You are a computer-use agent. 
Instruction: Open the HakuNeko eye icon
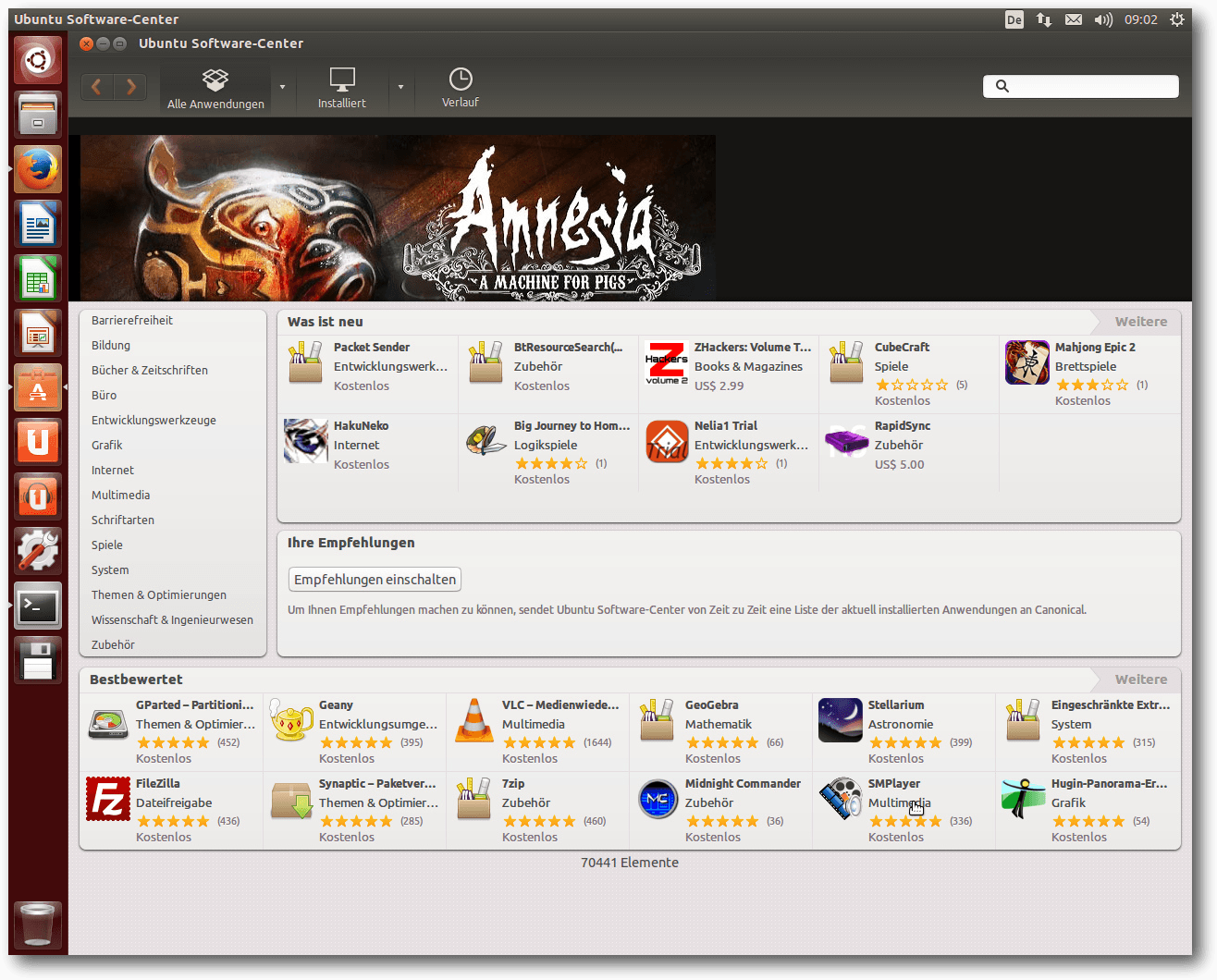coord(306,441)
